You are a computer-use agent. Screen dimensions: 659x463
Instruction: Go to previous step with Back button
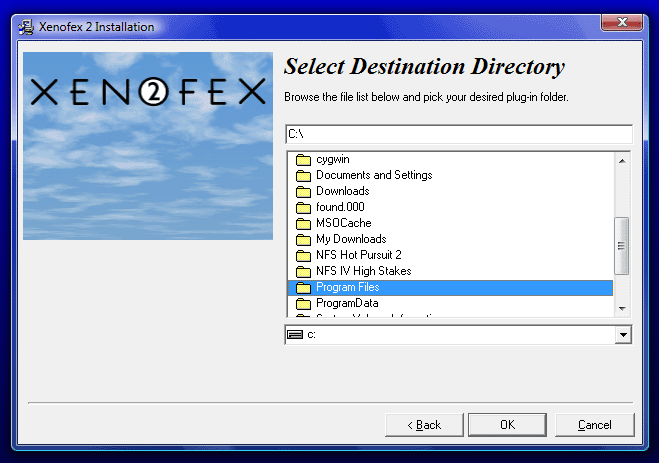click(424, 425)
